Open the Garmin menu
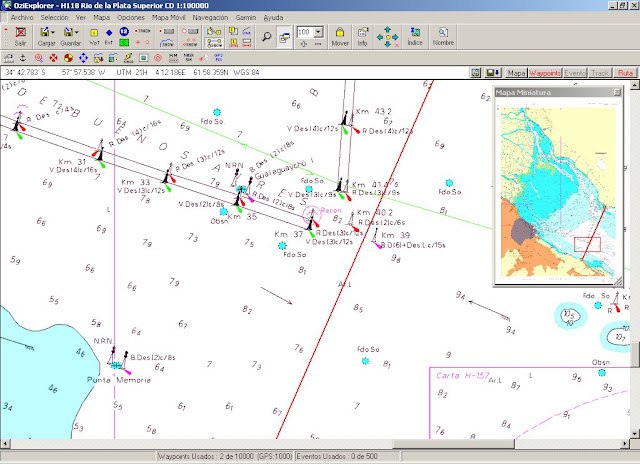Image resolution: width=640 pixels, height=464 pixels. click(x=246, y=18)
